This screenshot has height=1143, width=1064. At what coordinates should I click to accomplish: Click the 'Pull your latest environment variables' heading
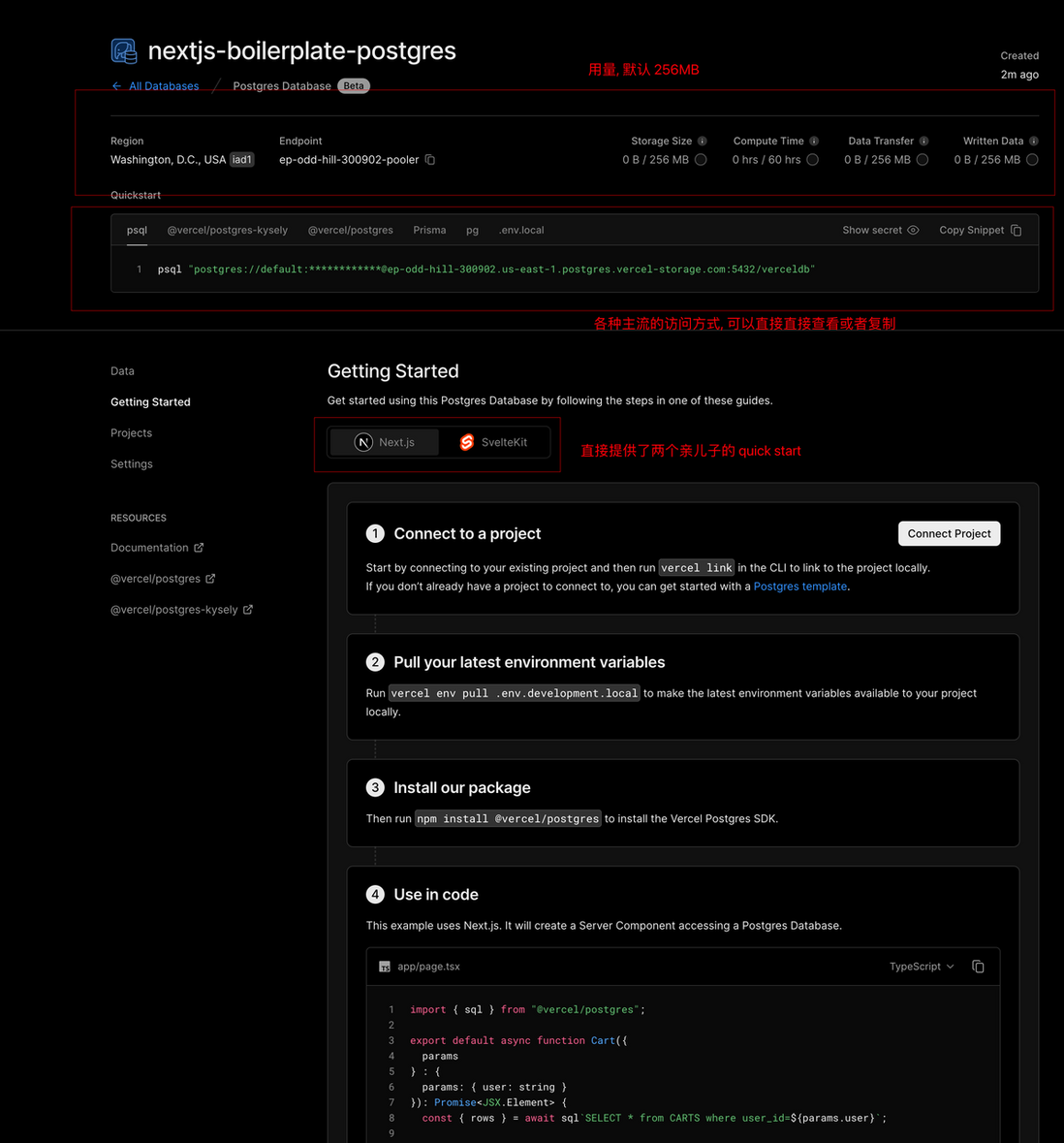click(x=529, y=662)
